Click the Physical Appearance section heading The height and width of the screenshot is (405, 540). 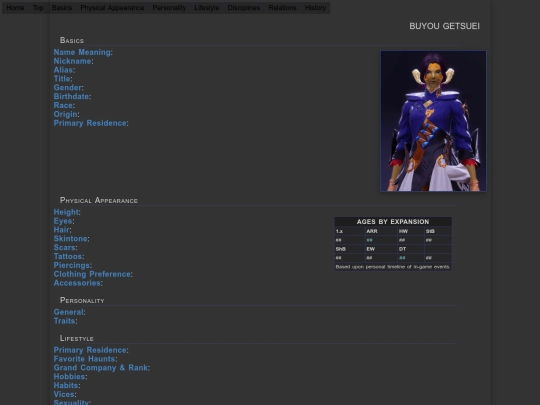(98, 200)
